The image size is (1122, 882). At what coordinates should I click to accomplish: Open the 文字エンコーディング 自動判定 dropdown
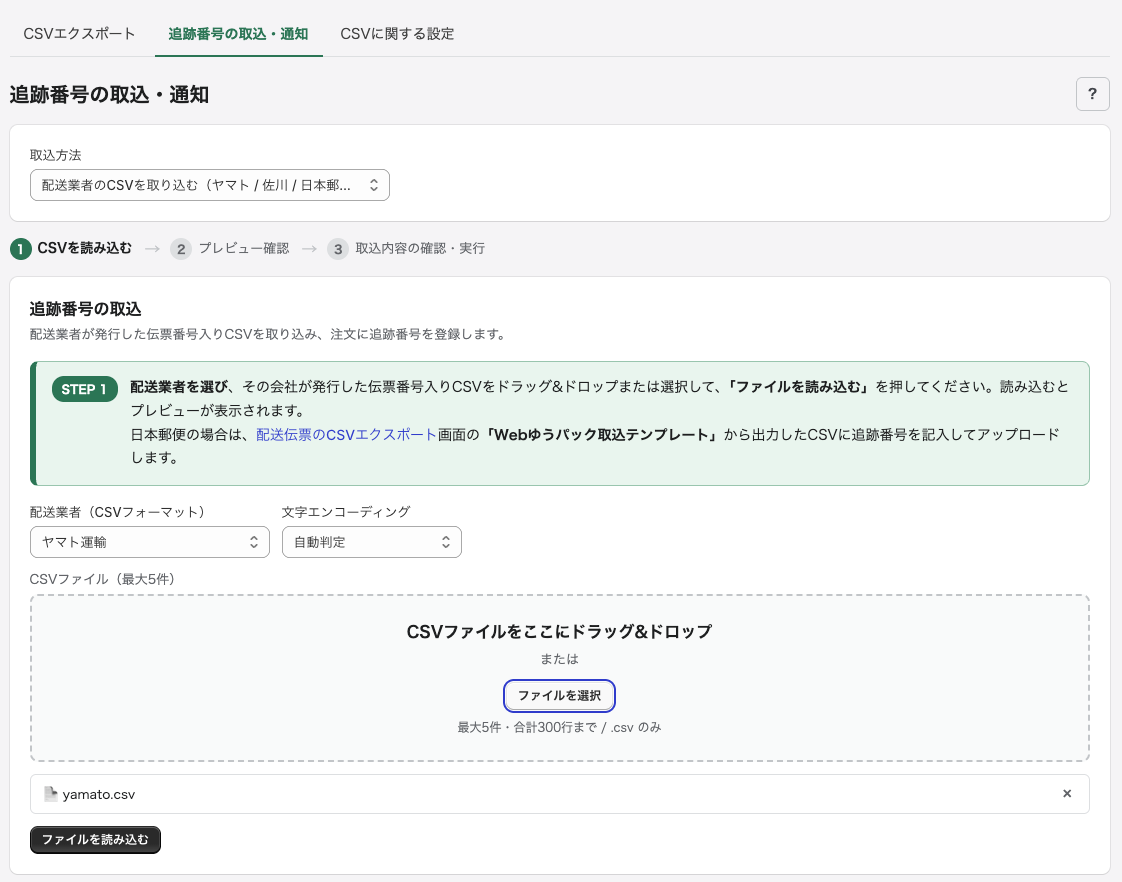pos(371,542)
